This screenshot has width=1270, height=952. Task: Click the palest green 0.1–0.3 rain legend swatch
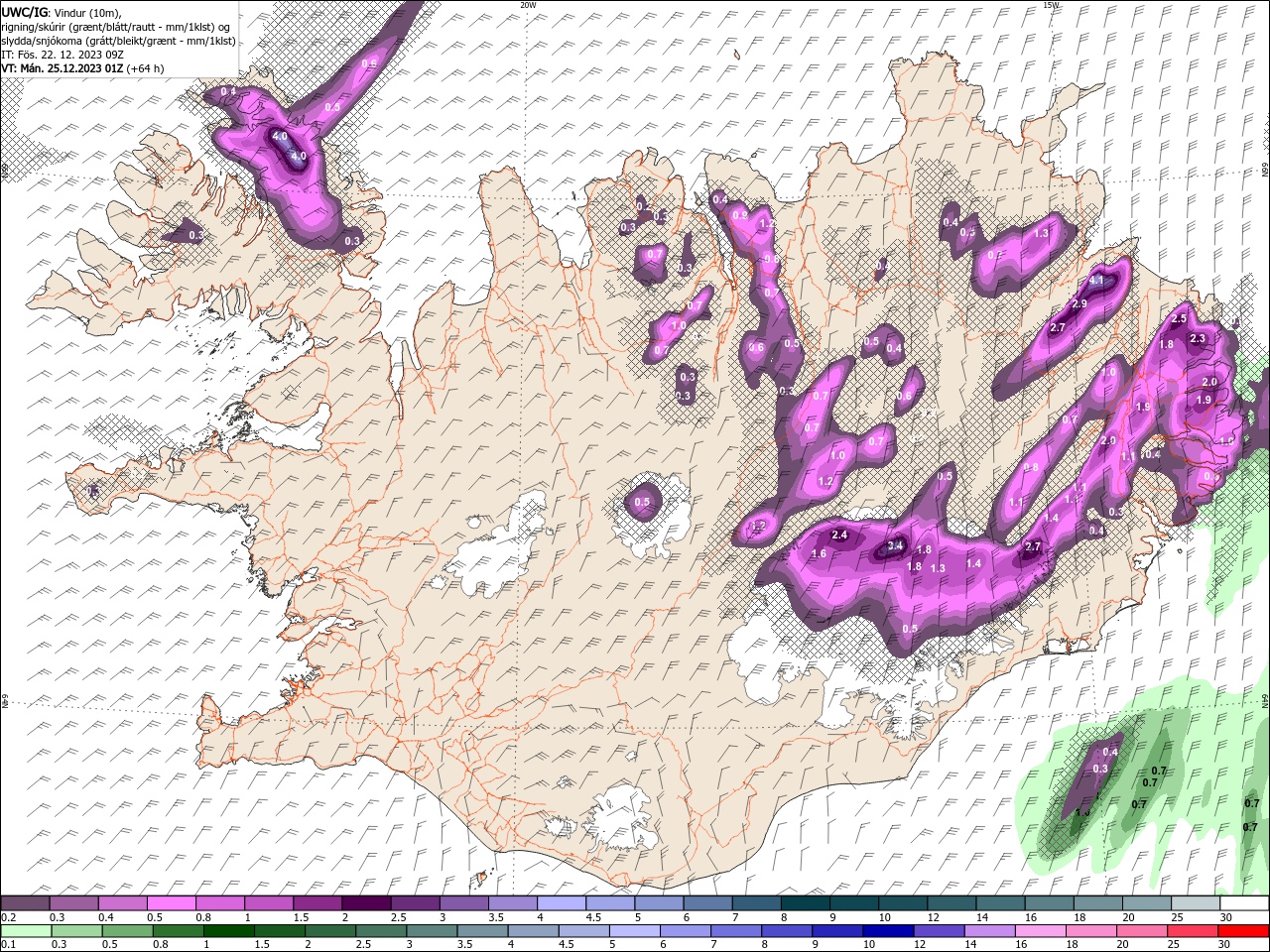tap(26, 930)
